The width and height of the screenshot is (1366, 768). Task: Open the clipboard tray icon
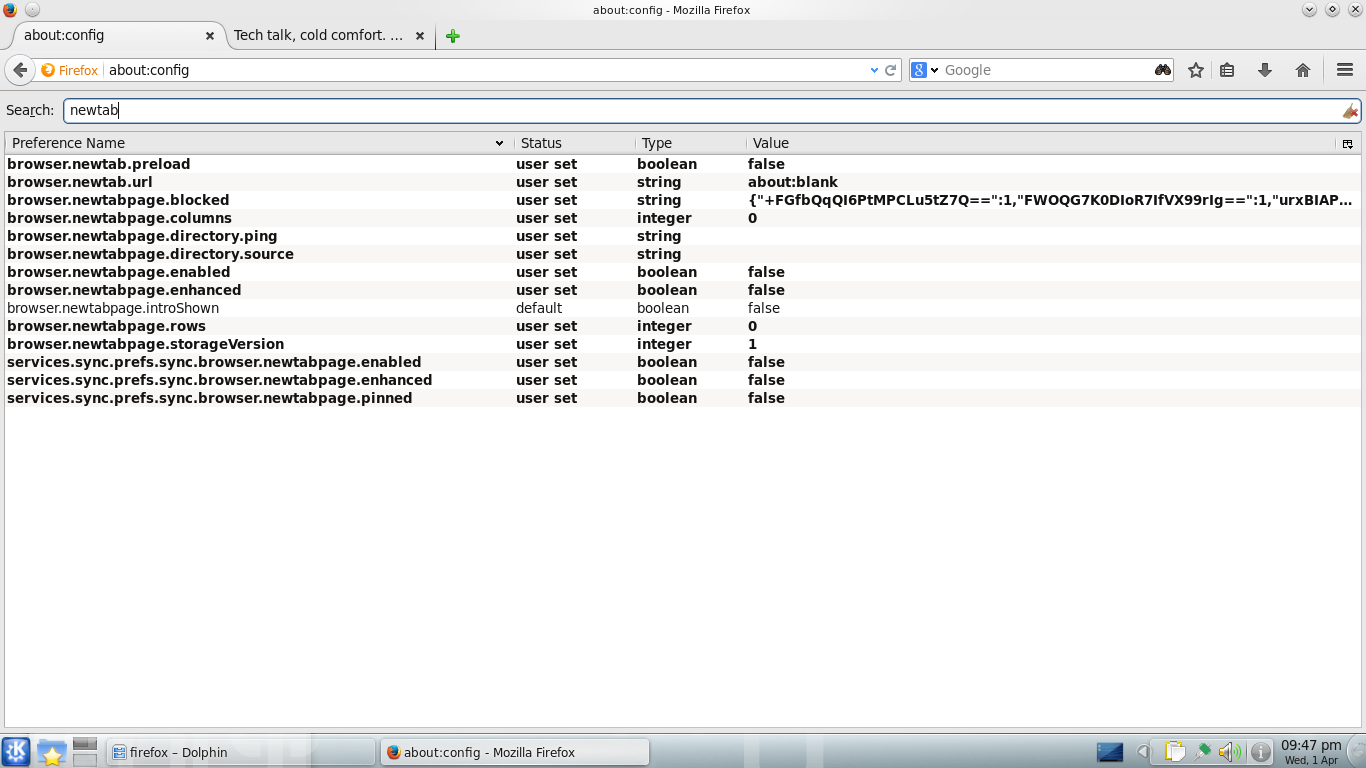[1174, 751]
